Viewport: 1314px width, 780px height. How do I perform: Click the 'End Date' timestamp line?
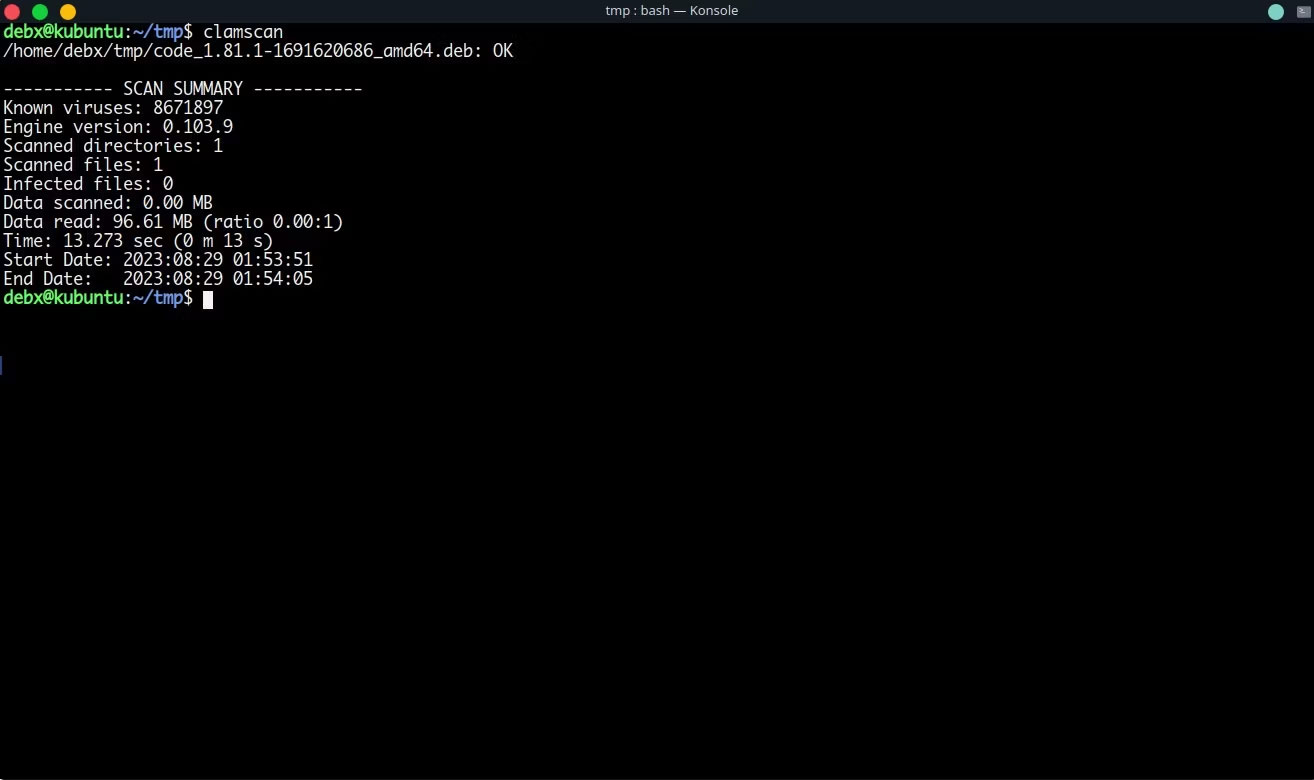tap(158, 279)
